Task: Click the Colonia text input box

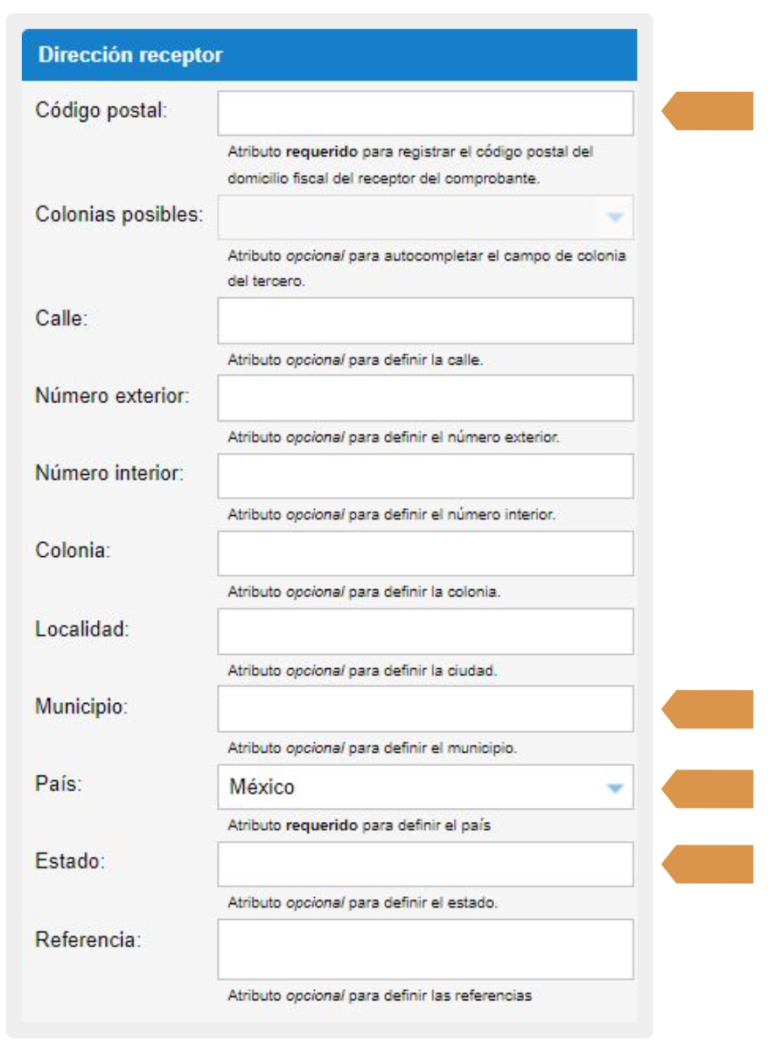Action: [x=425, y=553]
